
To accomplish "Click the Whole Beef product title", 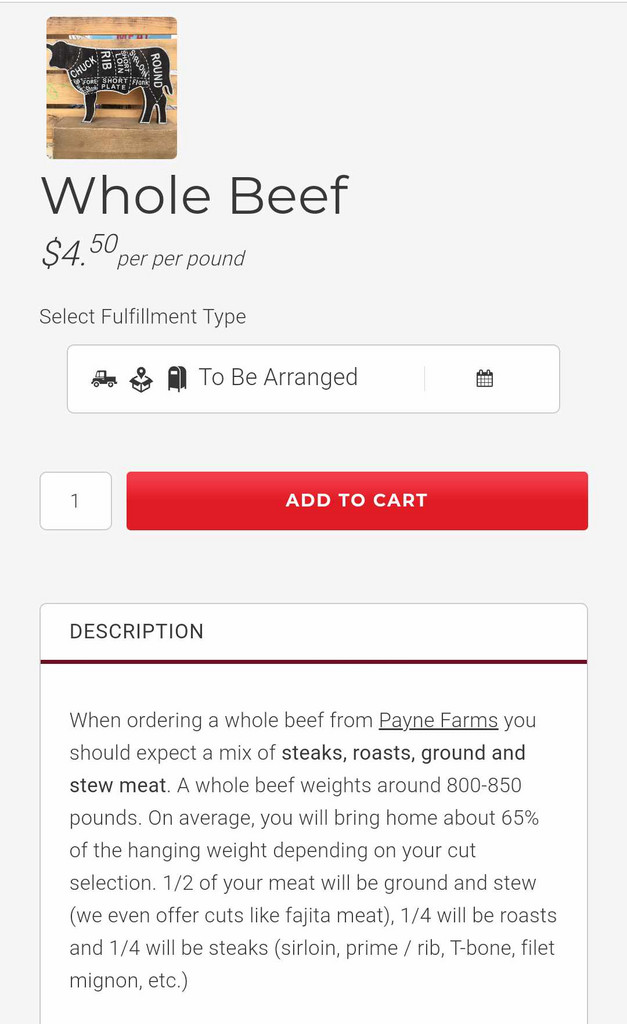I will [x=194, y=195].
